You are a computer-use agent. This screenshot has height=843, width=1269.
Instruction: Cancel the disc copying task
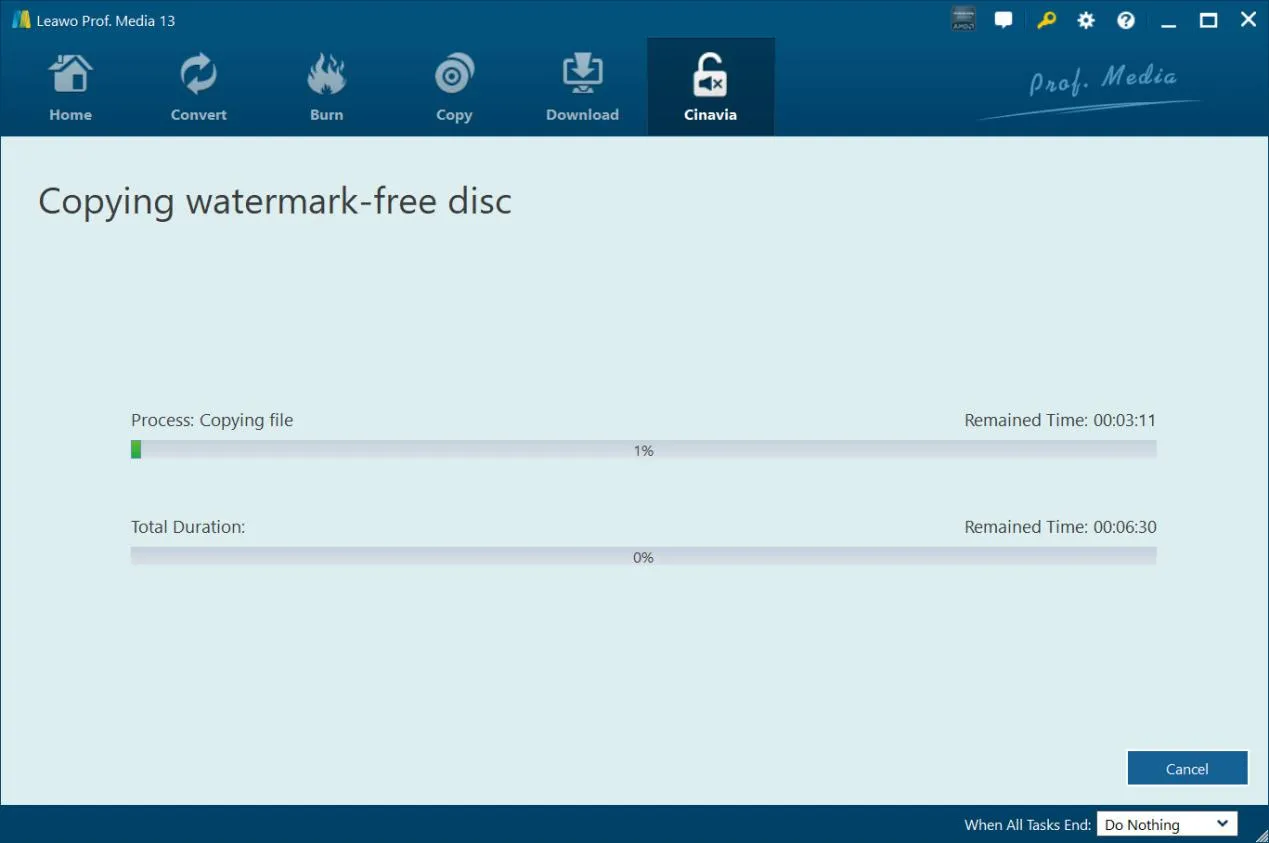(x=1187, y=768)
